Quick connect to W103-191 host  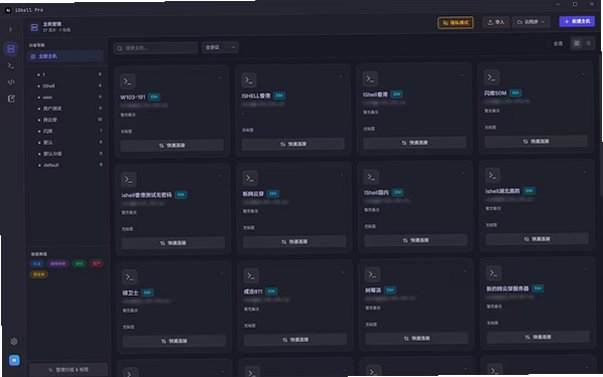point(172,145)
